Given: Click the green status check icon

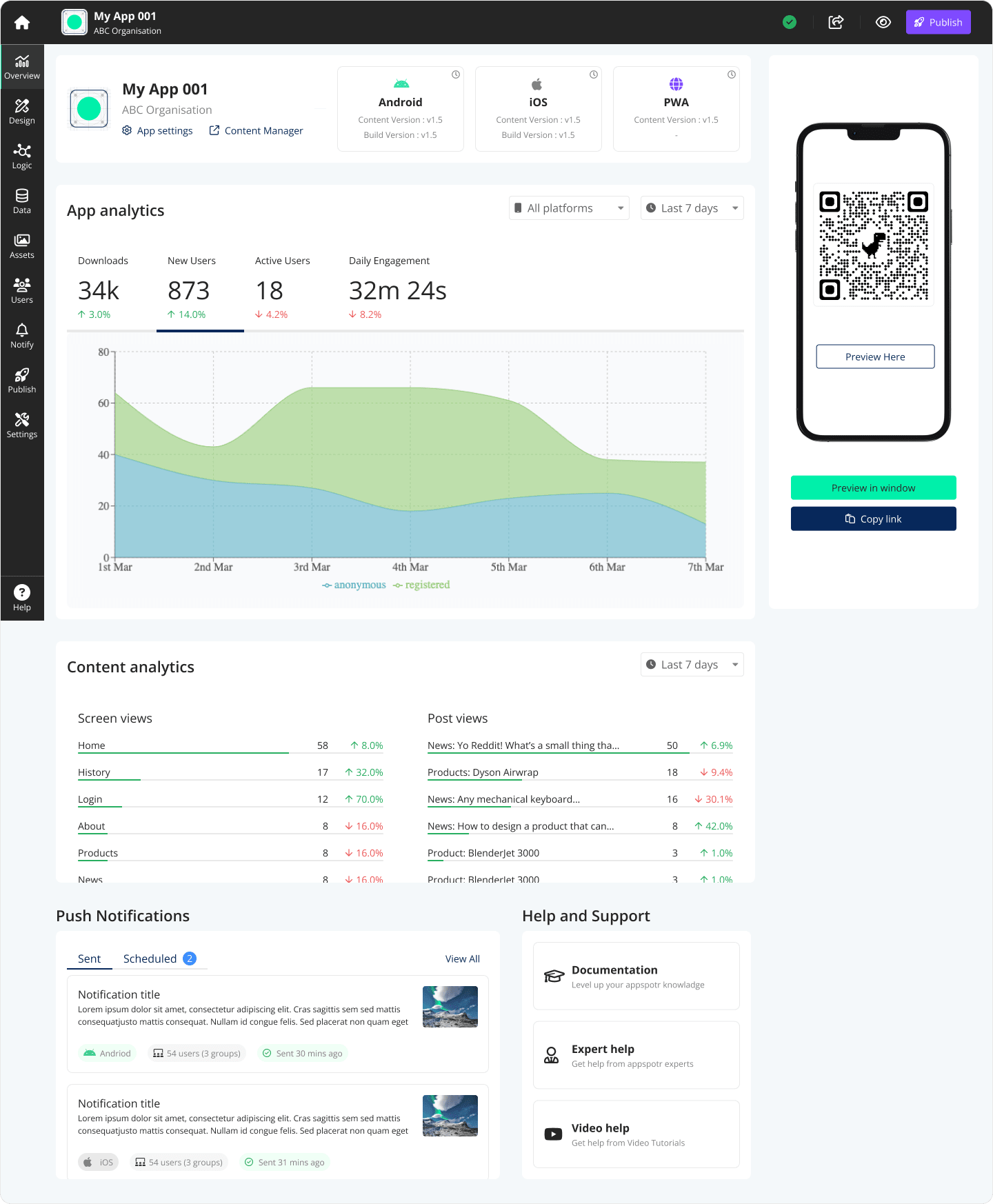Looking at the screenshot, I should click(x=790, y=22).
